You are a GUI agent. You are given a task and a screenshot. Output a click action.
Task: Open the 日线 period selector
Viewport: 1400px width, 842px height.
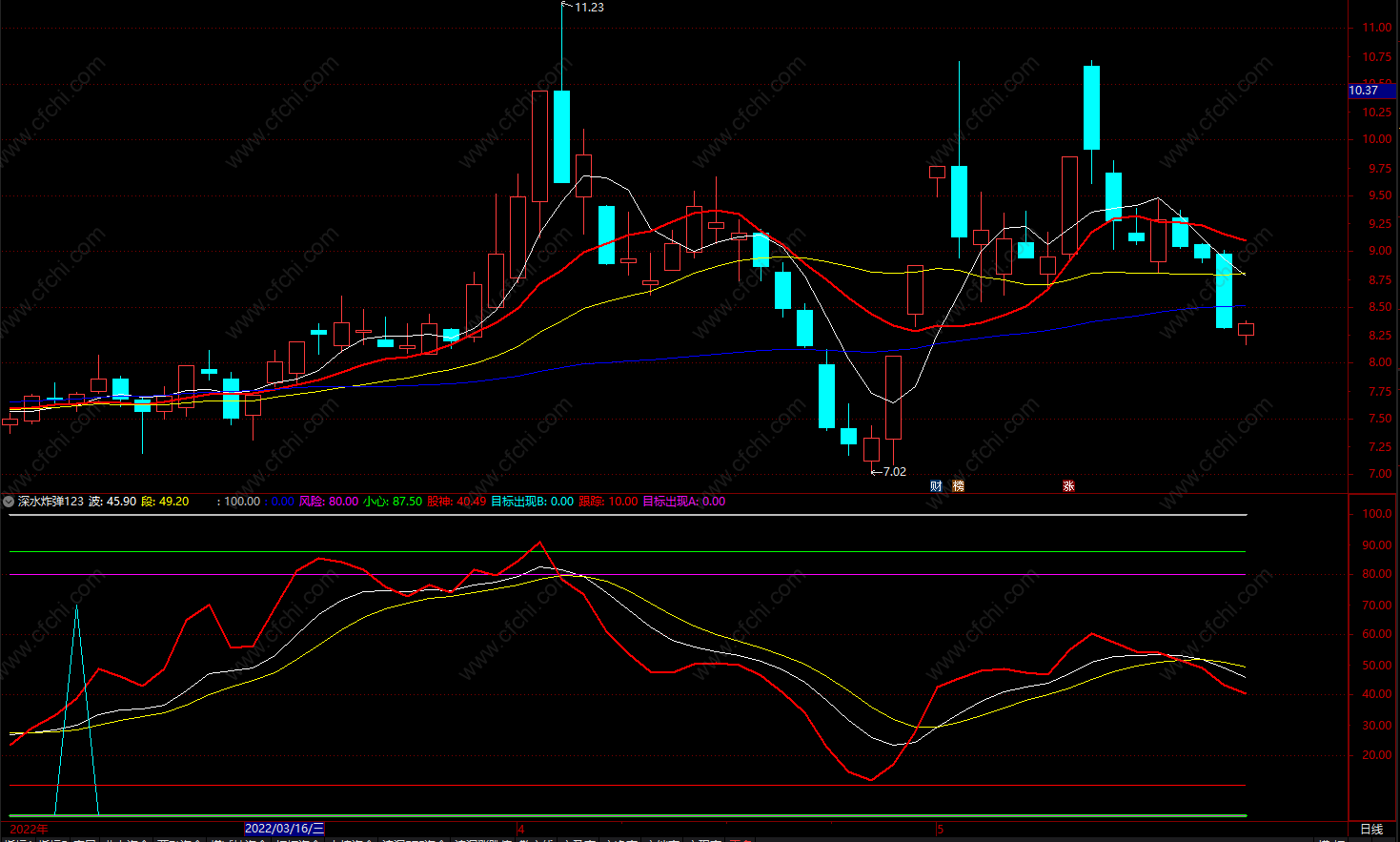click(x=1370, y=829)
